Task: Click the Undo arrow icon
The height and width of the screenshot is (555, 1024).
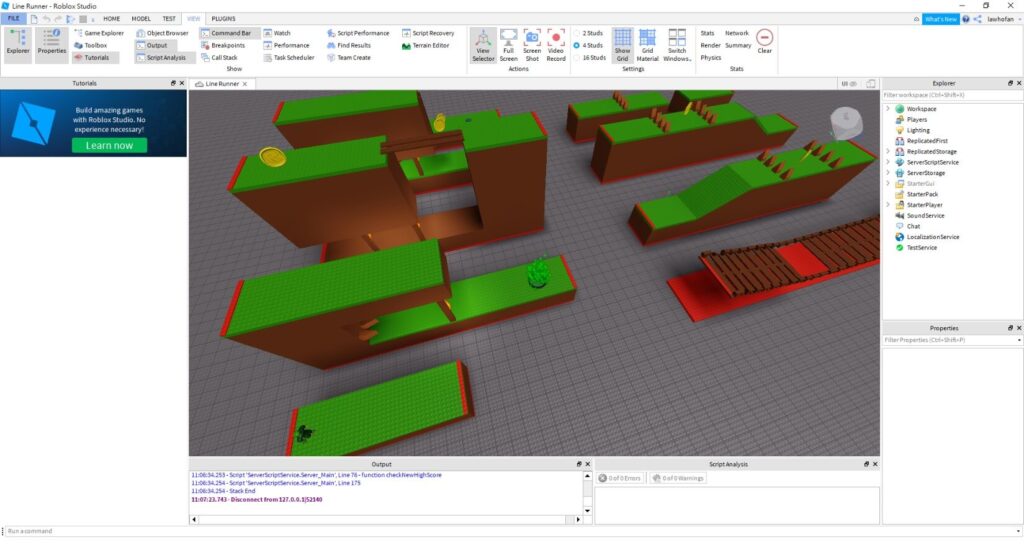Action: coord(46,19)
